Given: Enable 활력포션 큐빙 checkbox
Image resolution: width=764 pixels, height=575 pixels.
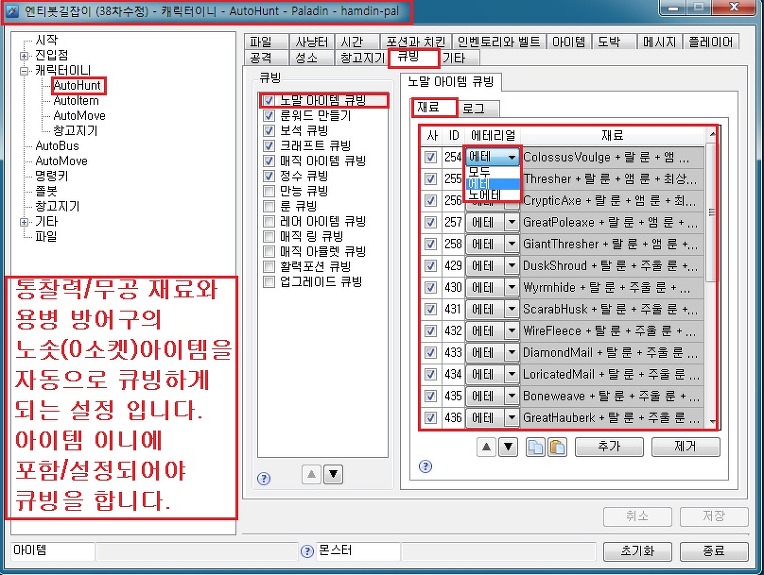Looking at the screenshot, I should (268, 267).
